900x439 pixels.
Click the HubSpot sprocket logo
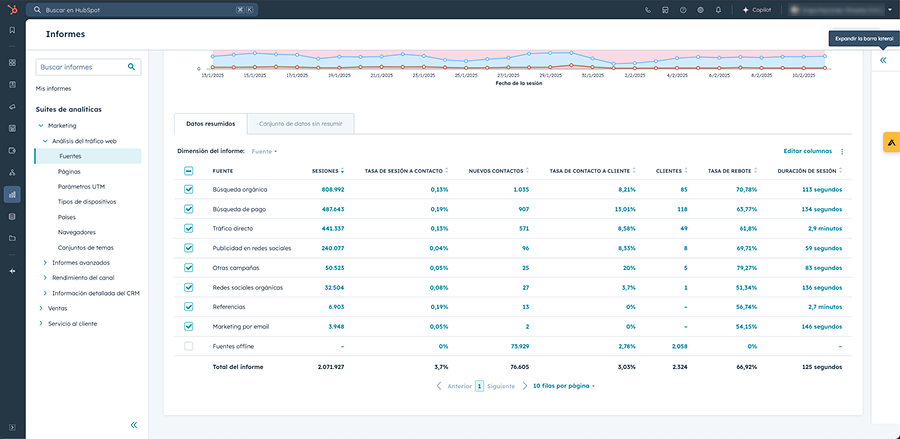coord(12,9)
